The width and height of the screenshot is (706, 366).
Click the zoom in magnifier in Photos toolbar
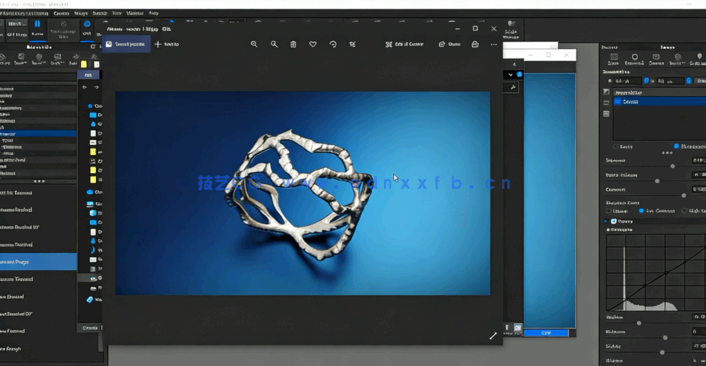point(254,44)
